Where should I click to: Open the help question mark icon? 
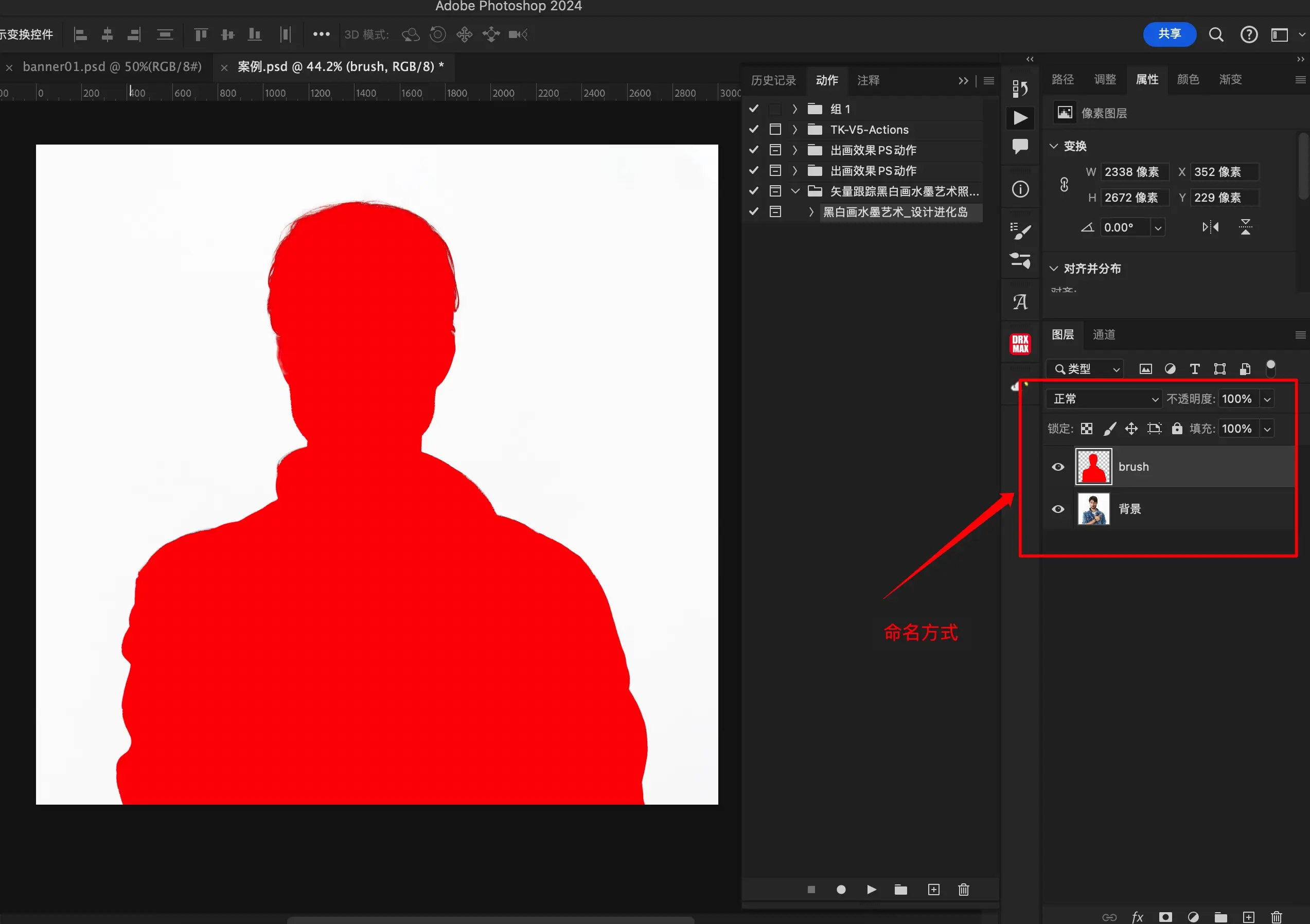coord(1249,35)
